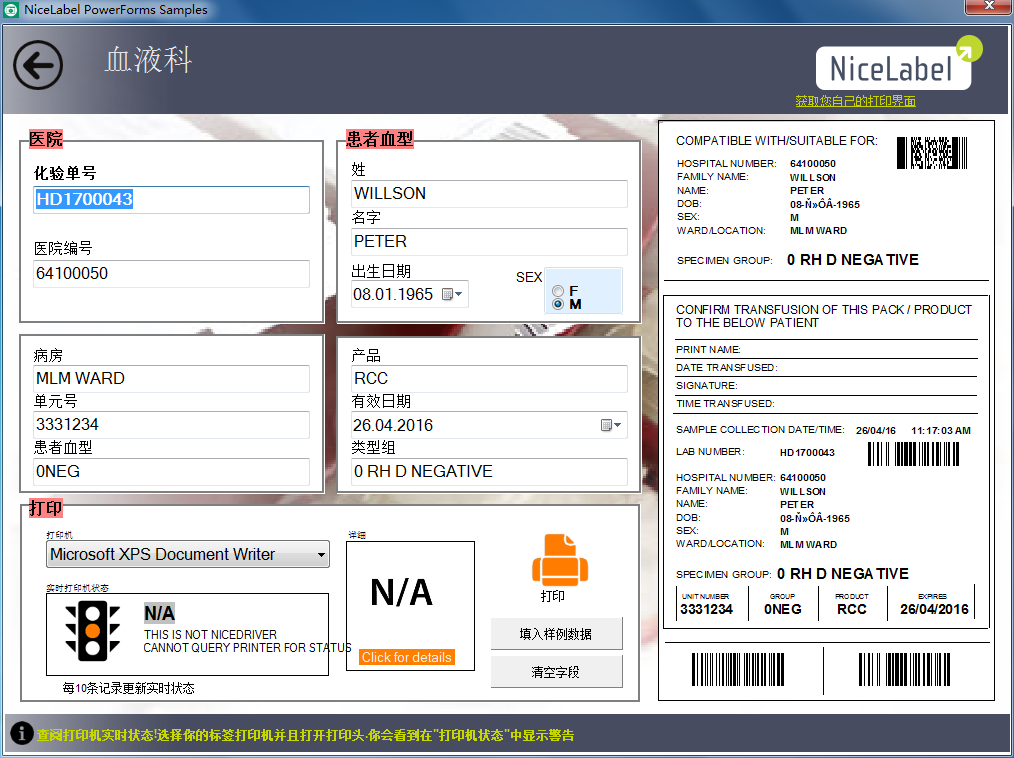Click the back arrow to leave 血液科 form
The image size is (1014, 758).
click(37, 64)
